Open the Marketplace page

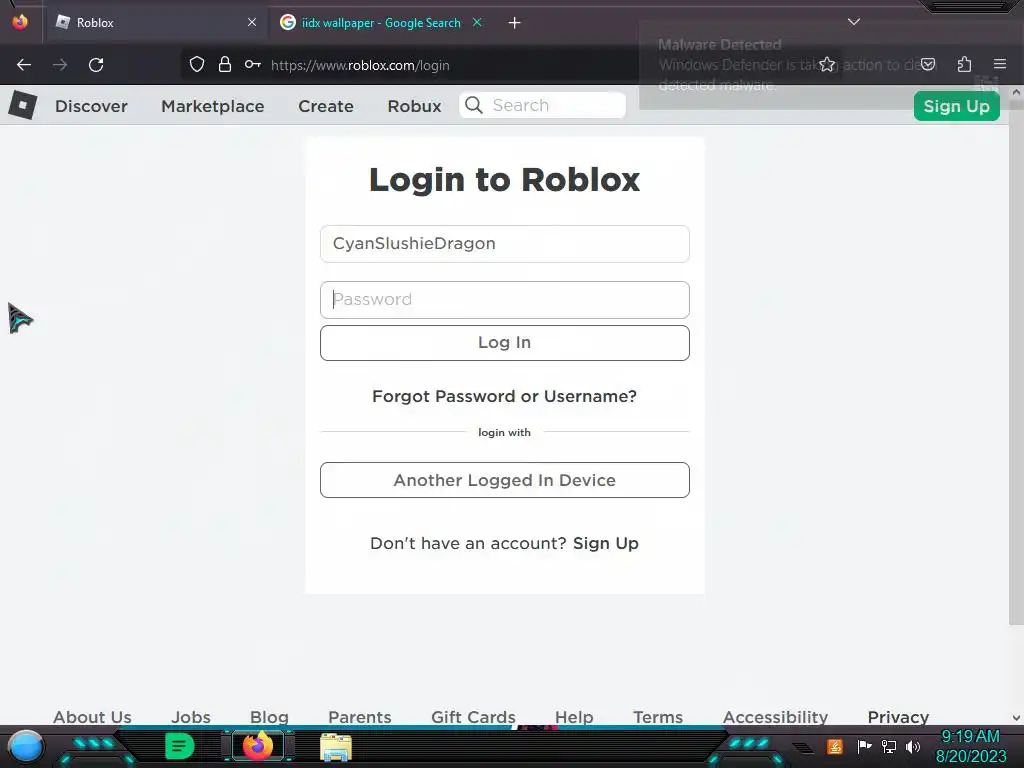click(x=213, y=106)
